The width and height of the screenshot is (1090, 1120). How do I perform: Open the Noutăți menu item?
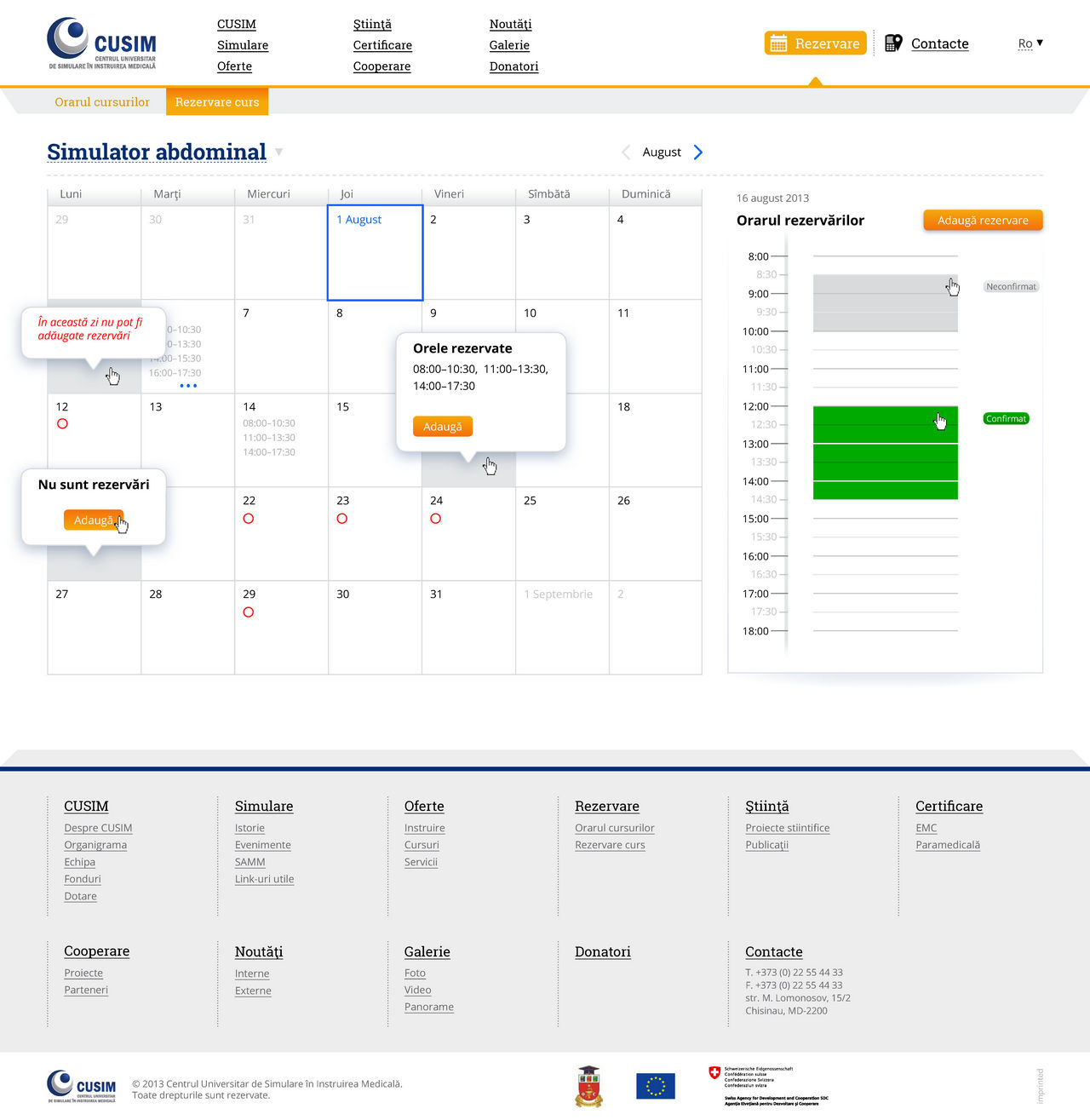coord(510,24)
